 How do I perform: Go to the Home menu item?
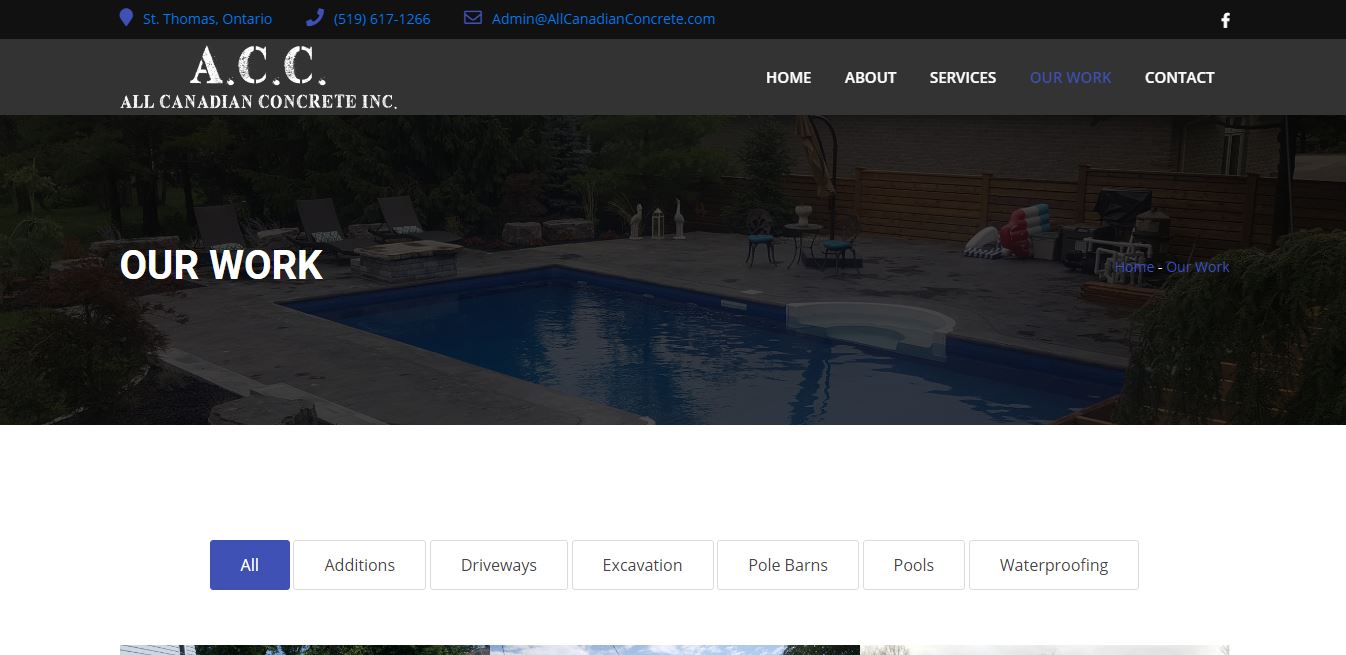tap(788, 77)
